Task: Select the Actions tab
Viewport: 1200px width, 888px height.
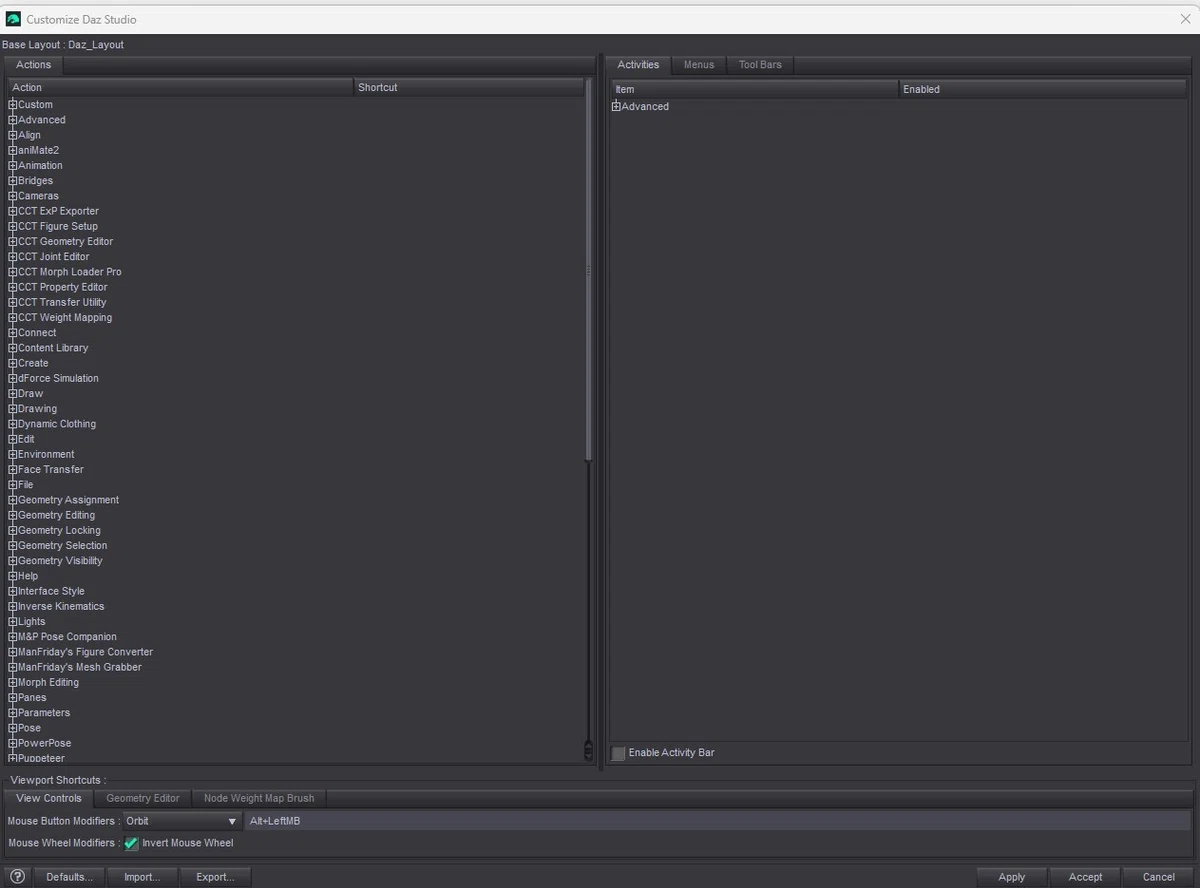Action: (x=34, y=65)
